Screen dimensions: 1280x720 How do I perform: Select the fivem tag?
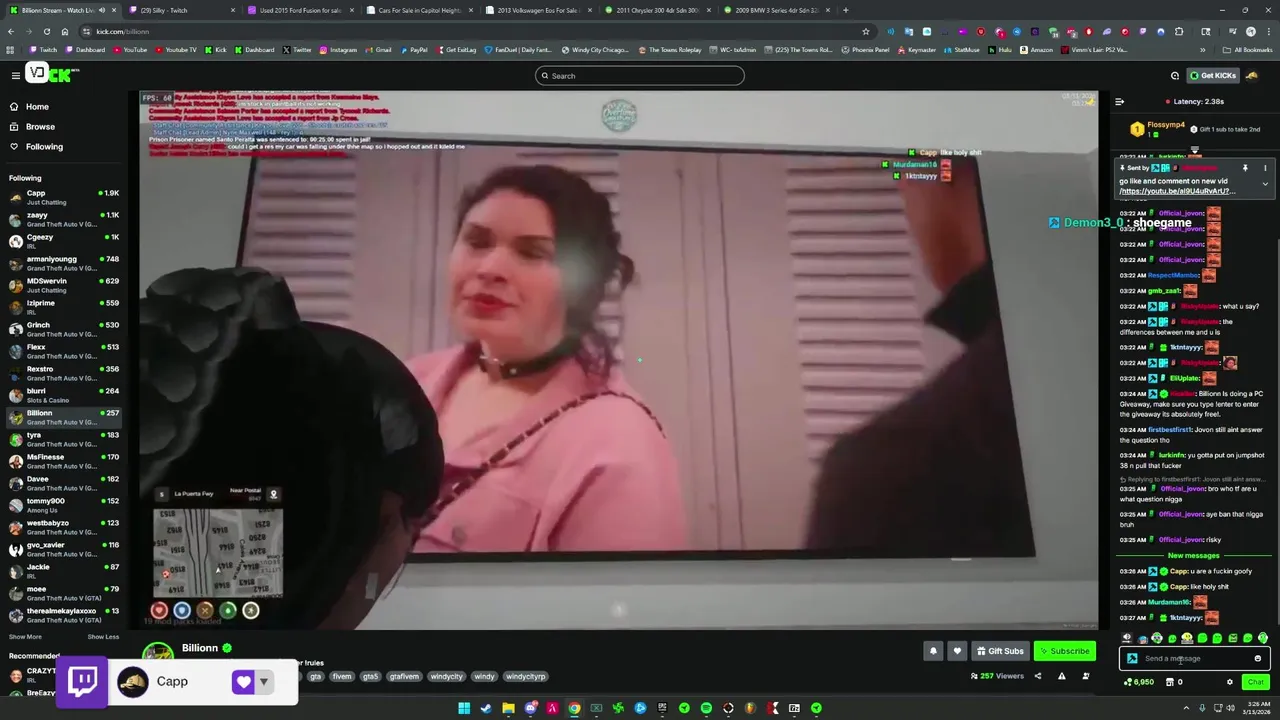[x=342, y=676]
